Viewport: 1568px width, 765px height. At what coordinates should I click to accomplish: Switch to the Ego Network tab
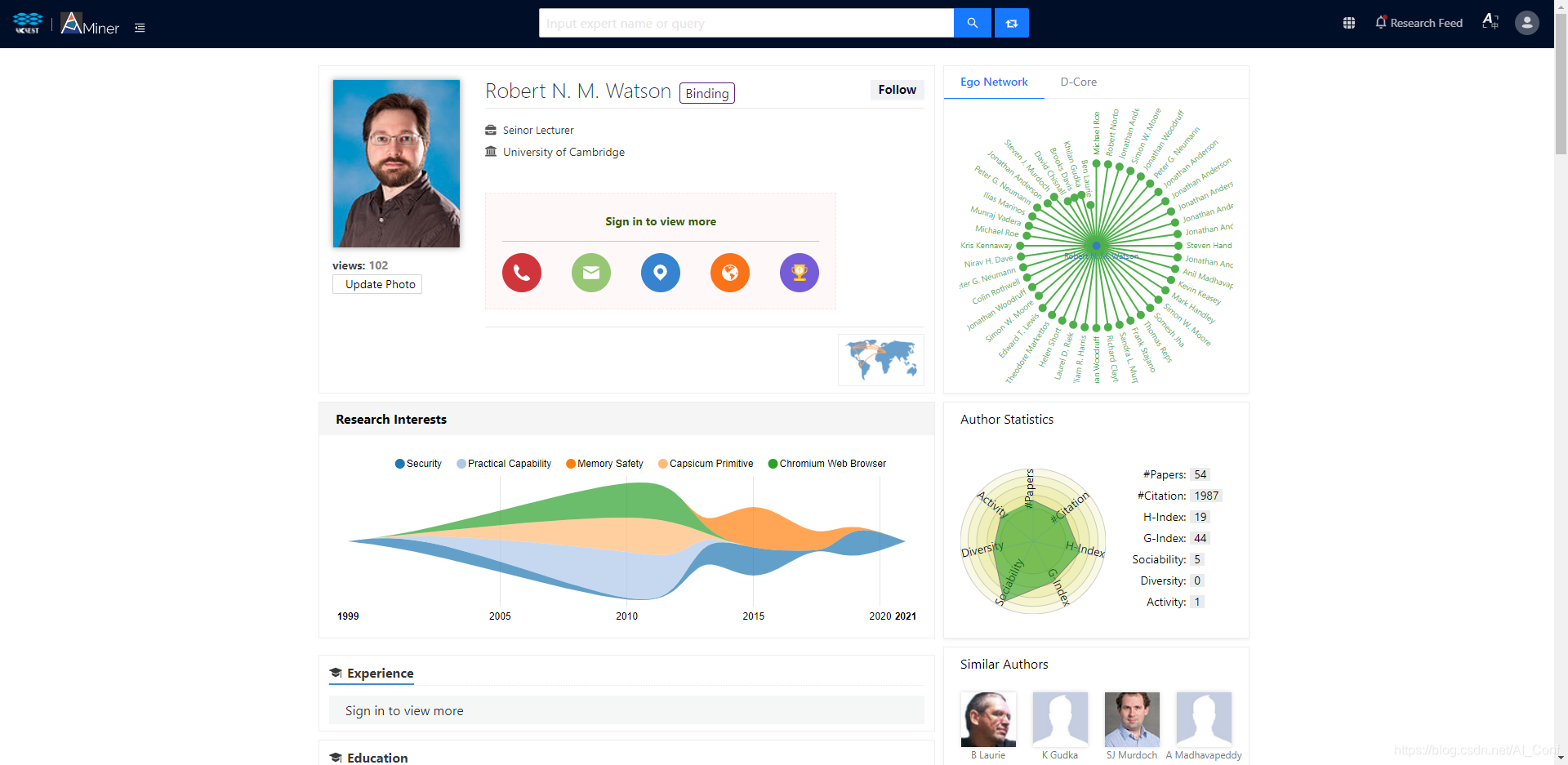pos(994,82)
